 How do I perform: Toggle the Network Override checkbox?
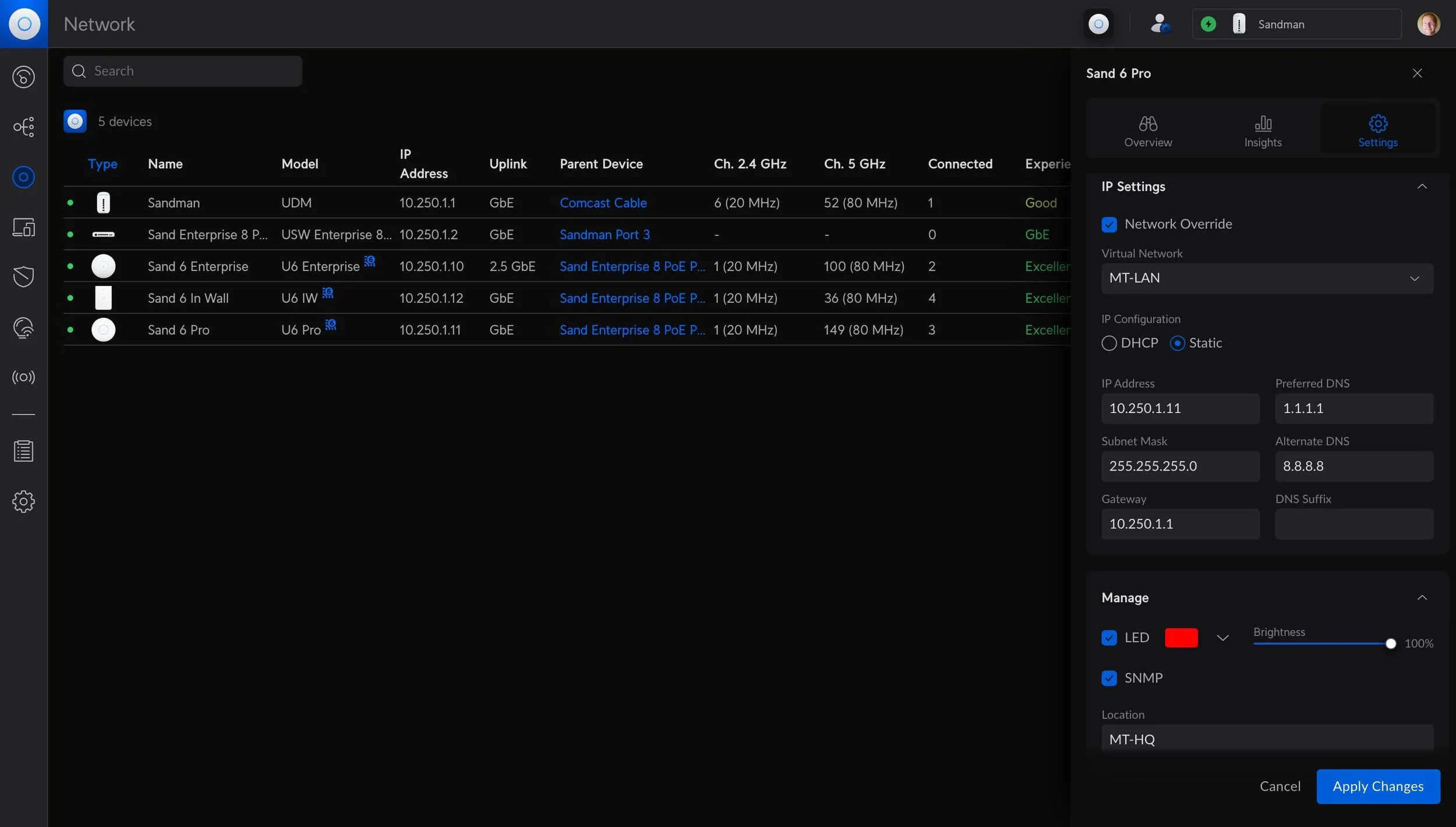click(x=1109, y=224)
